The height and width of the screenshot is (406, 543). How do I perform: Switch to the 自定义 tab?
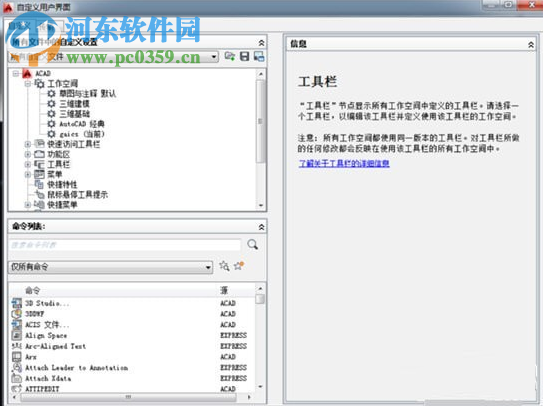[20, 26]
